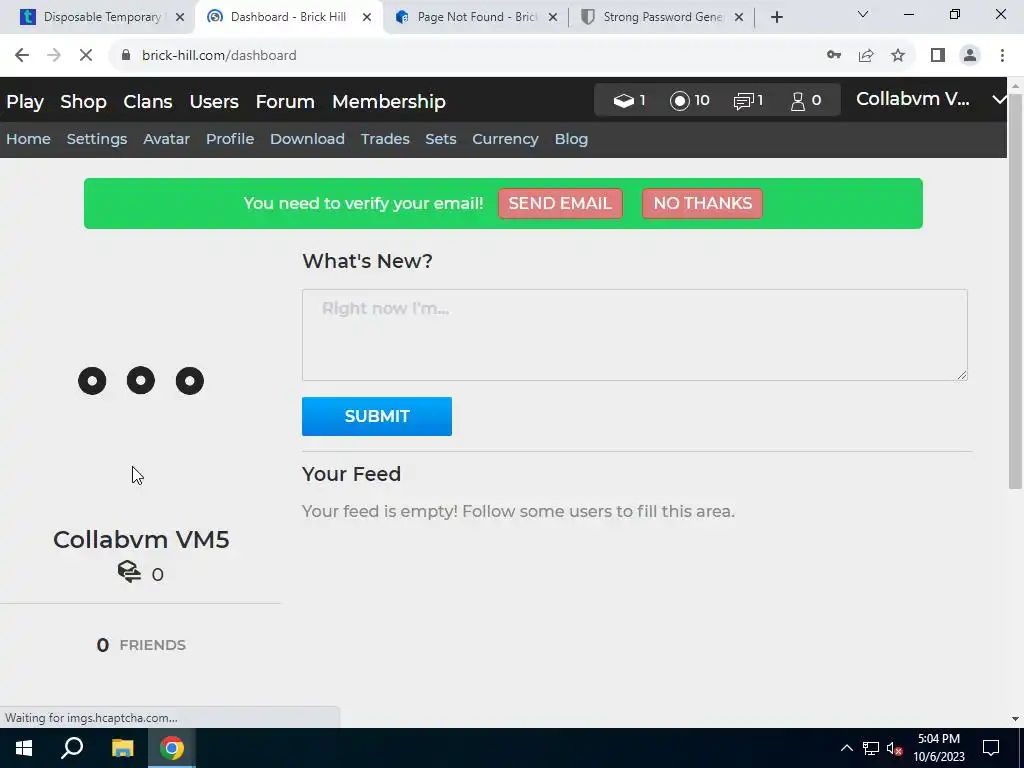Click the 0 FRIENDS label
This screenshot has height=768, width=1024.
pyautogui.click(x=141, y=645)
